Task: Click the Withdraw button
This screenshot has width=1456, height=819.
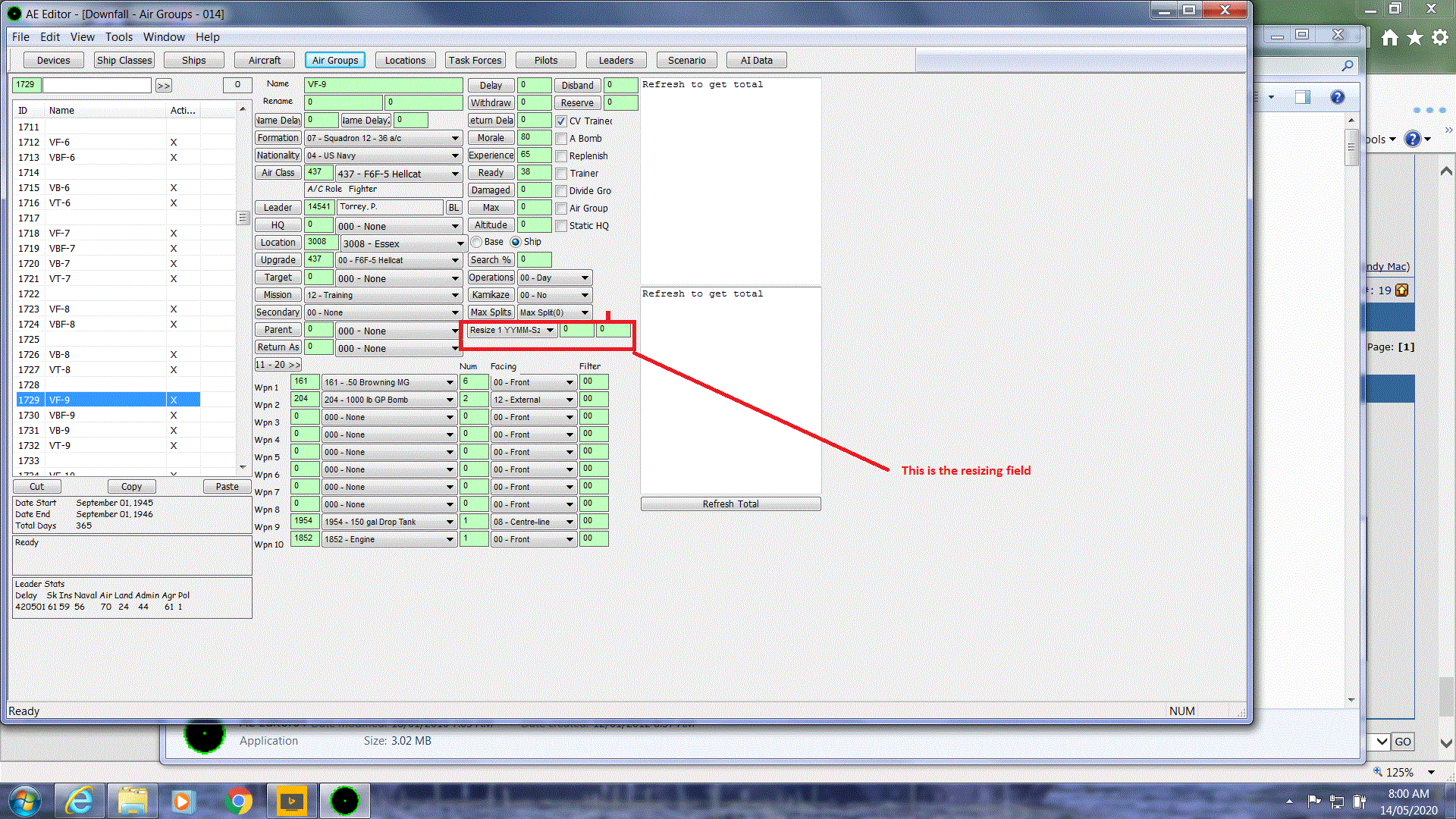Action: (x=491, y=102)
